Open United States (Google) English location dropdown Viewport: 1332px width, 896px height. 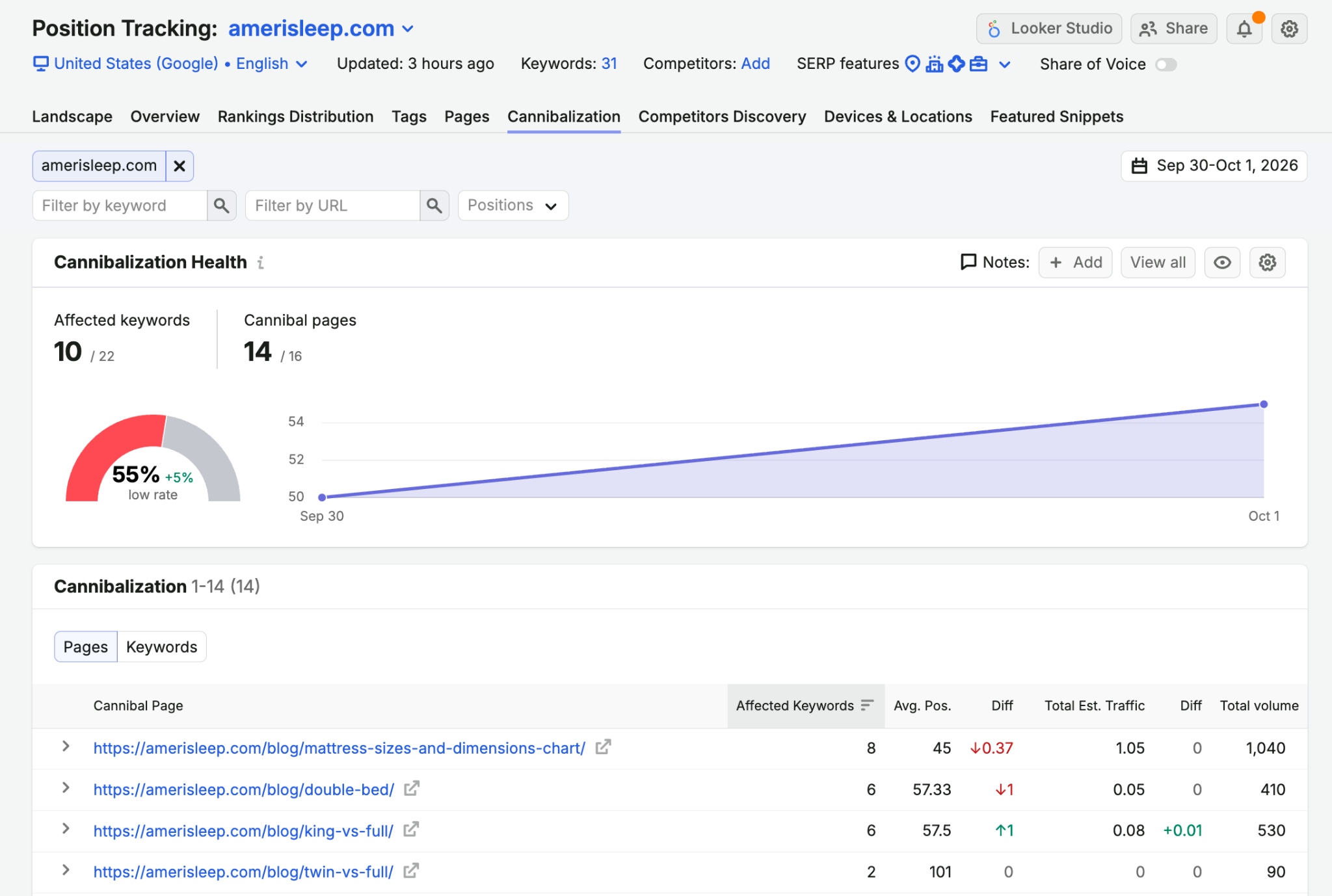(x=170, y=64)
